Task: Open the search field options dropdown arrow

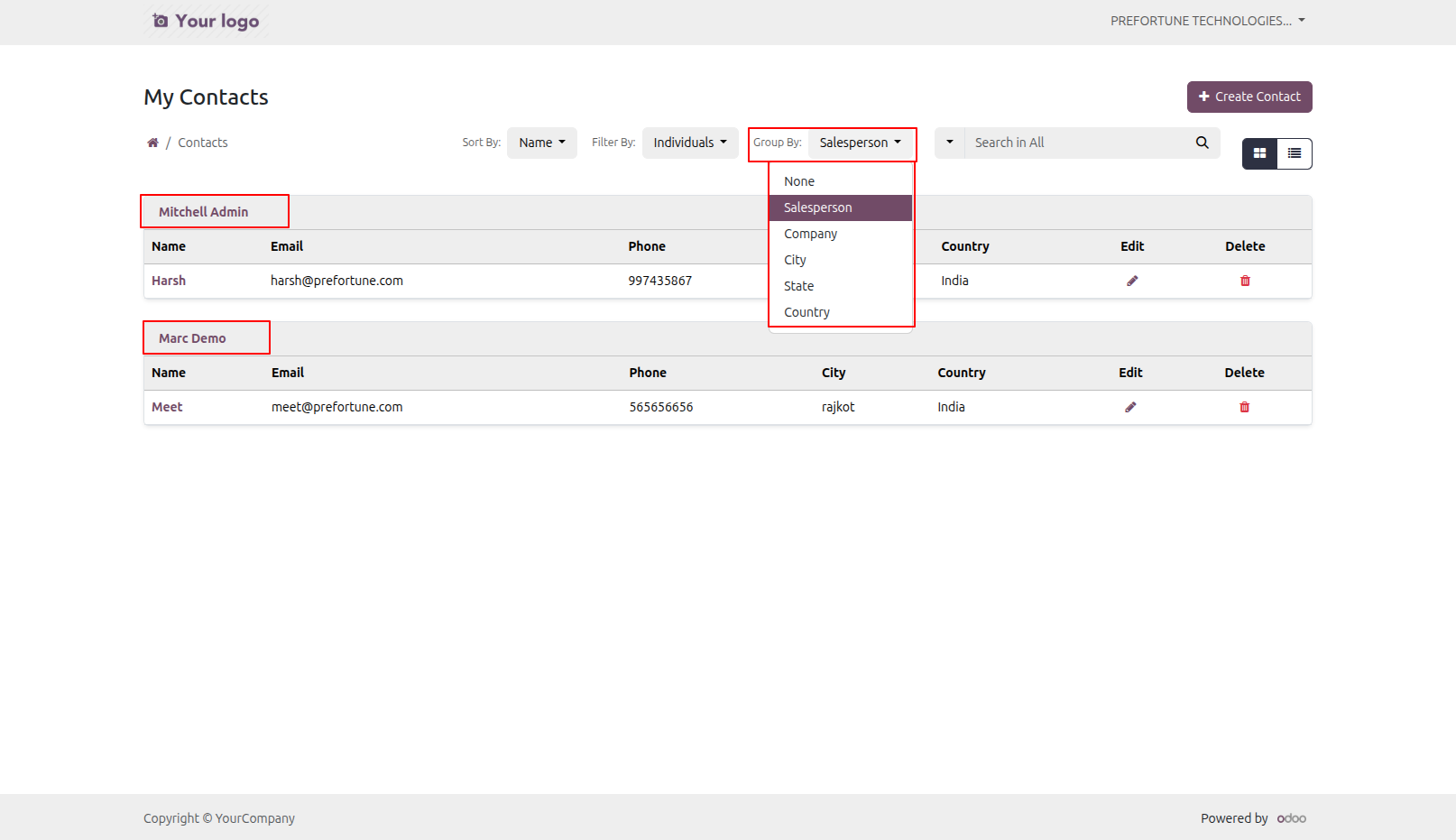Action: point(950,143)
